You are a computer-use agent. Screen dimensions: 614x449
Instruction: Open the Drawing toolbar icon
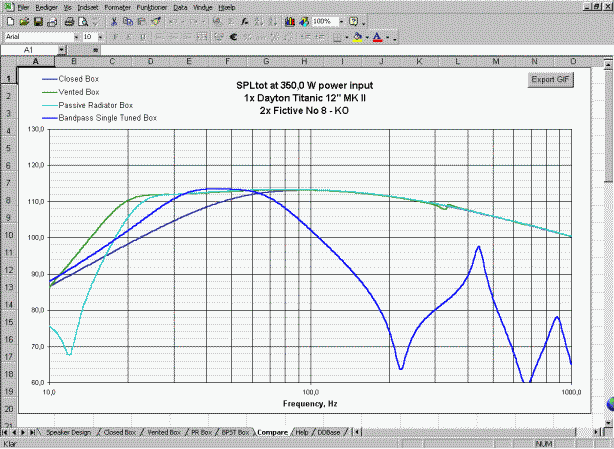(304, 22)
